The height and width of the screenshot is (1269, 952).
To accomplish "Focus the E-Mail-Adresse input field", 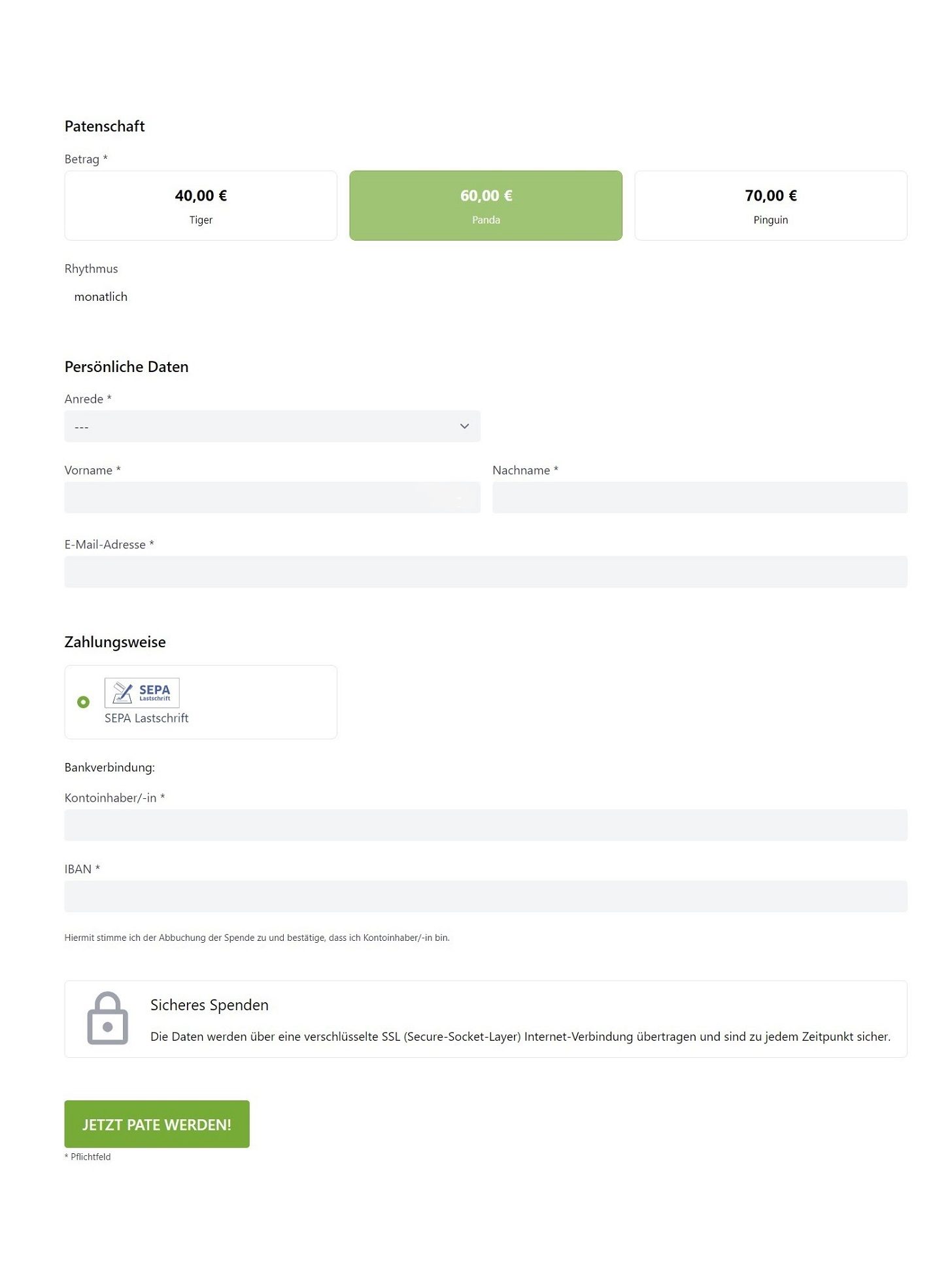I will [486, 571].
